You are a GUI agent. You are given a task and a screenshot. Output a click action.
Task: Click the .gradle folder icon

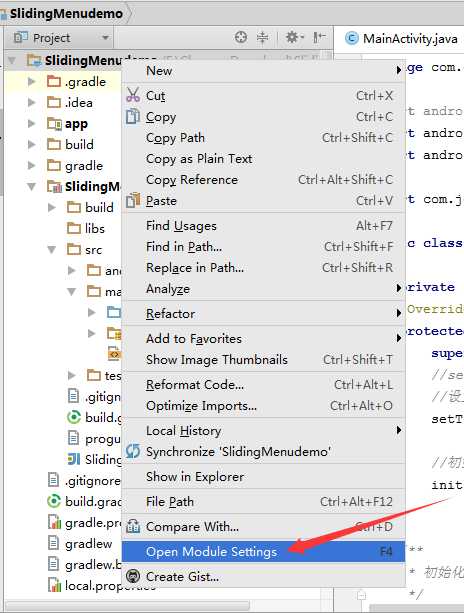tap(54, 81)
